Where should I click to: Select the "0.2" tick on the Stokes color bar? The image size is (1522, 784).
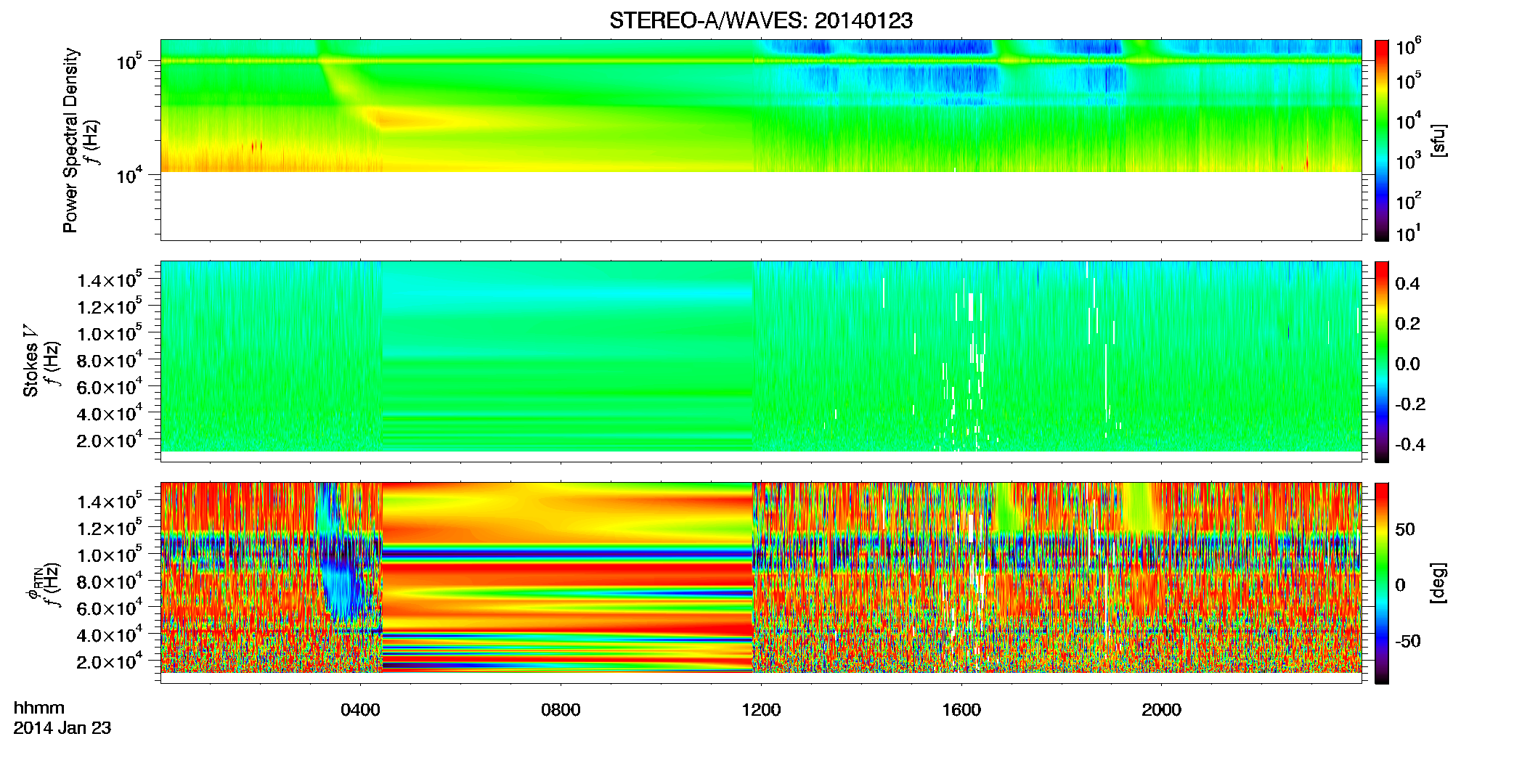1407,324
